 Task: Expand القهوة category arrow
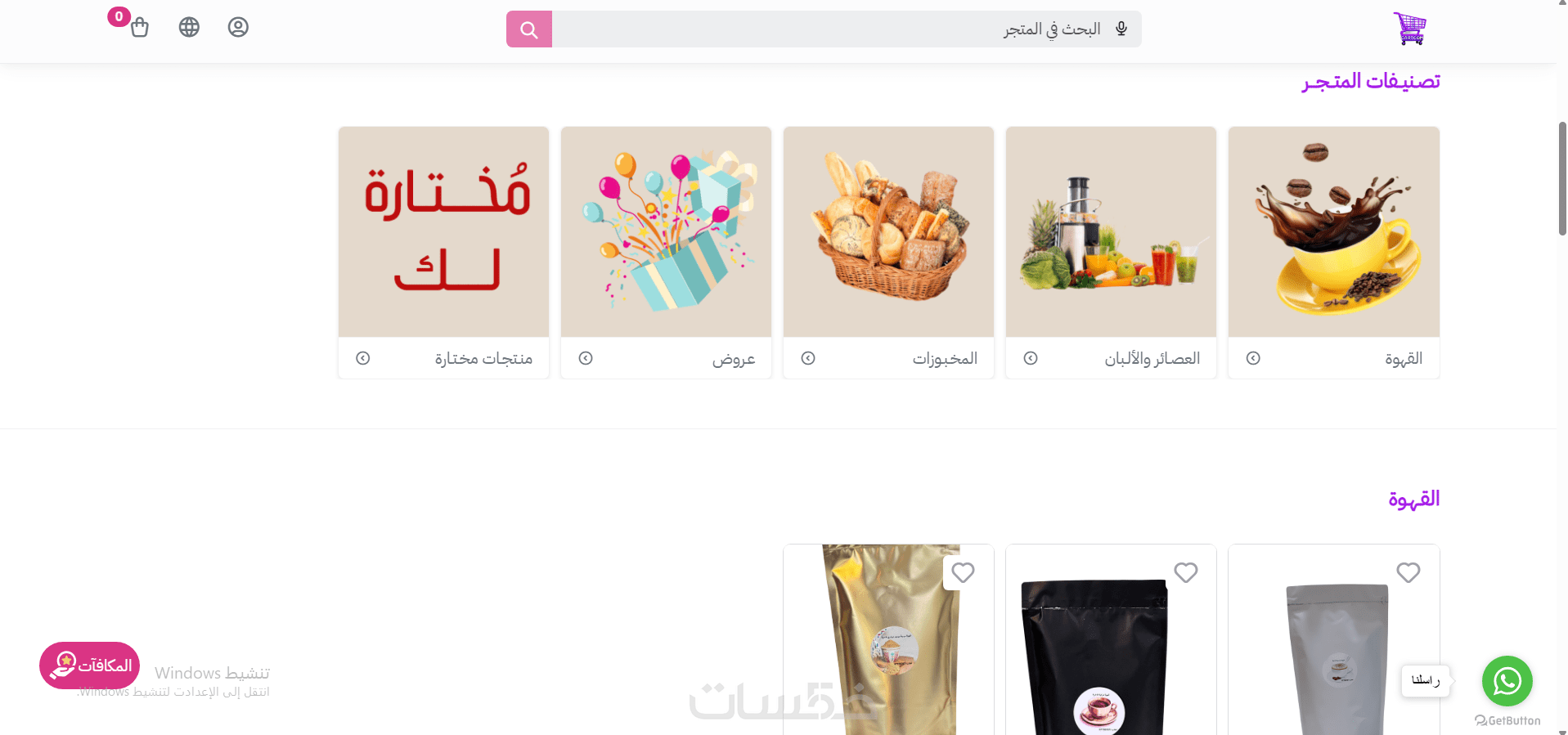[1253, 358]
